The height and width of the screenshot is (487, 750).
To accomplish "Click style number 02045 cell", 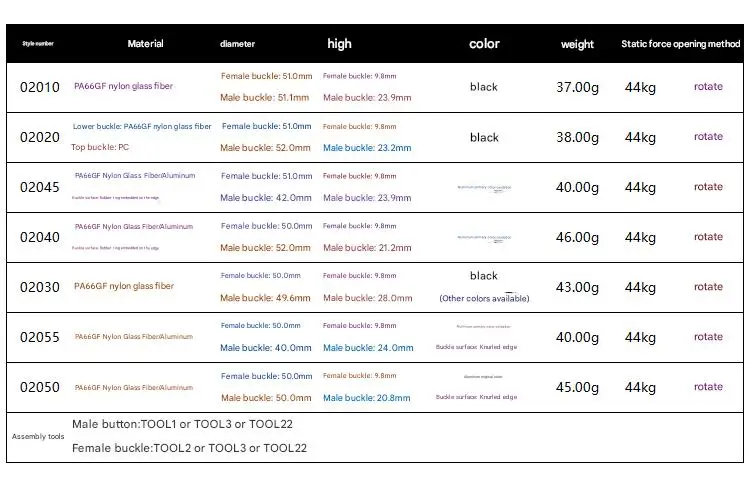I will 40,187.
